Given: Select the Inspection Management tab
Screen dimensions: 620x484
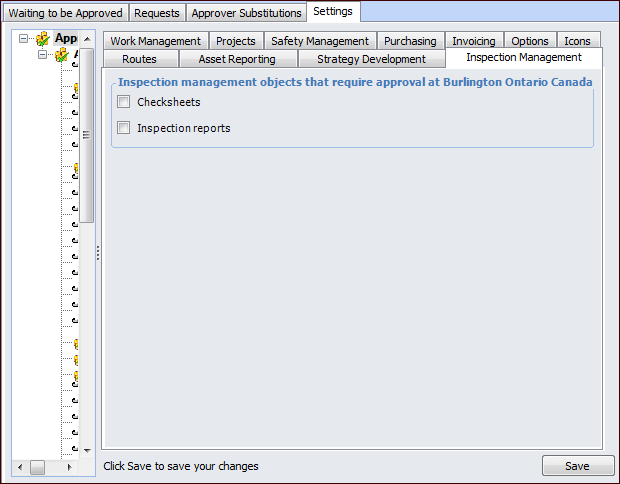Looking at the screenshot, I should [524, 57].
